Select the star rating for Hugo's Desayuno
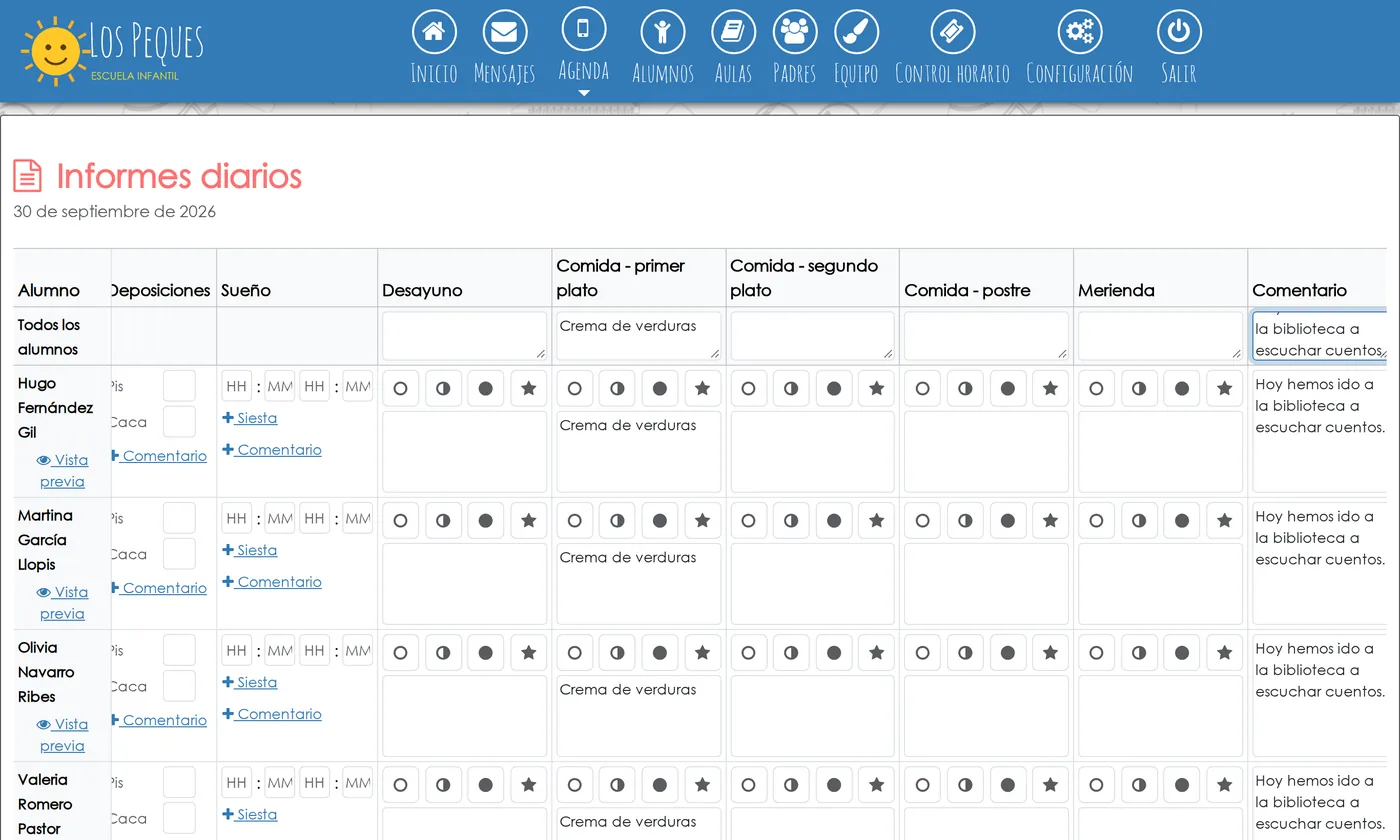1400x840 pixels. coord(529,388)
